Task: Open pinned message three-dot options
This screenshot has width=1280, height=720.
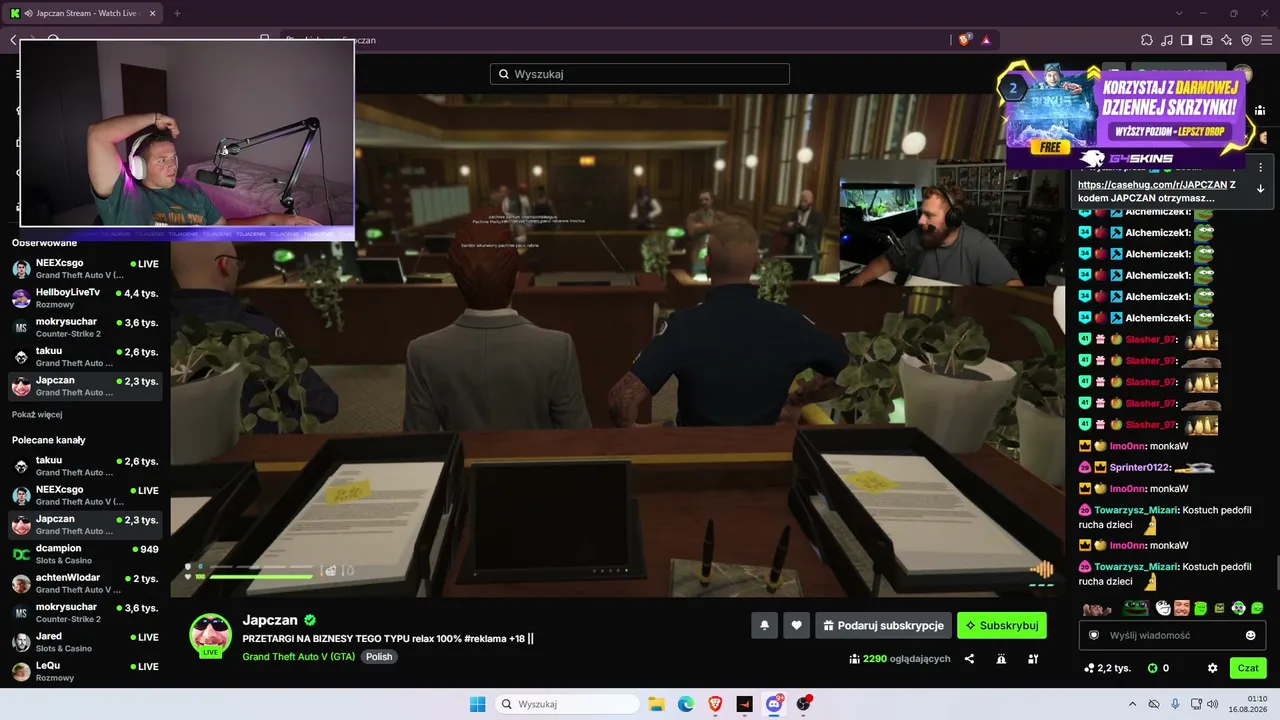Action: pyautogui.click(x=1261, y=168)
